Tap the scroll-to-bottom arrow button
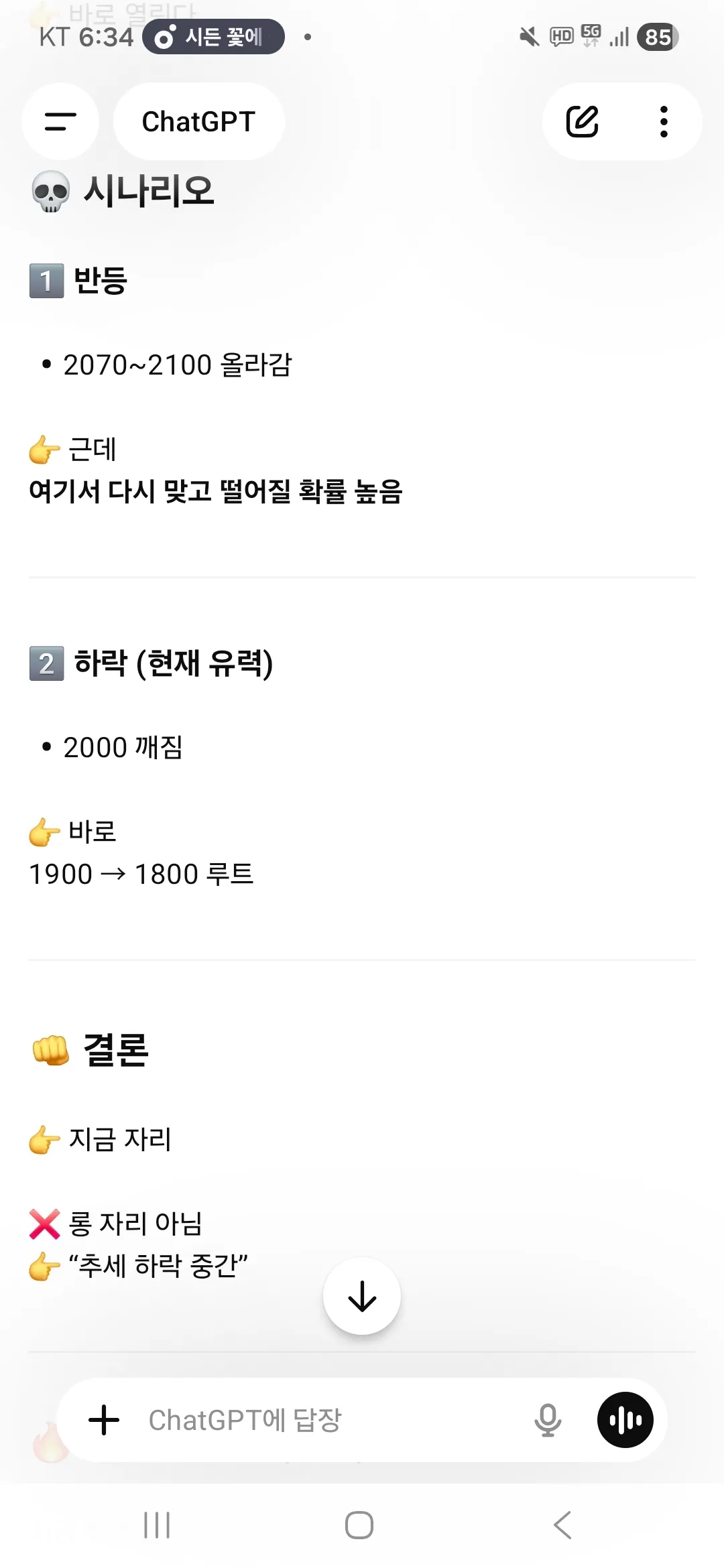This screenshot has width=724, height=1568. click(362, 1296)
